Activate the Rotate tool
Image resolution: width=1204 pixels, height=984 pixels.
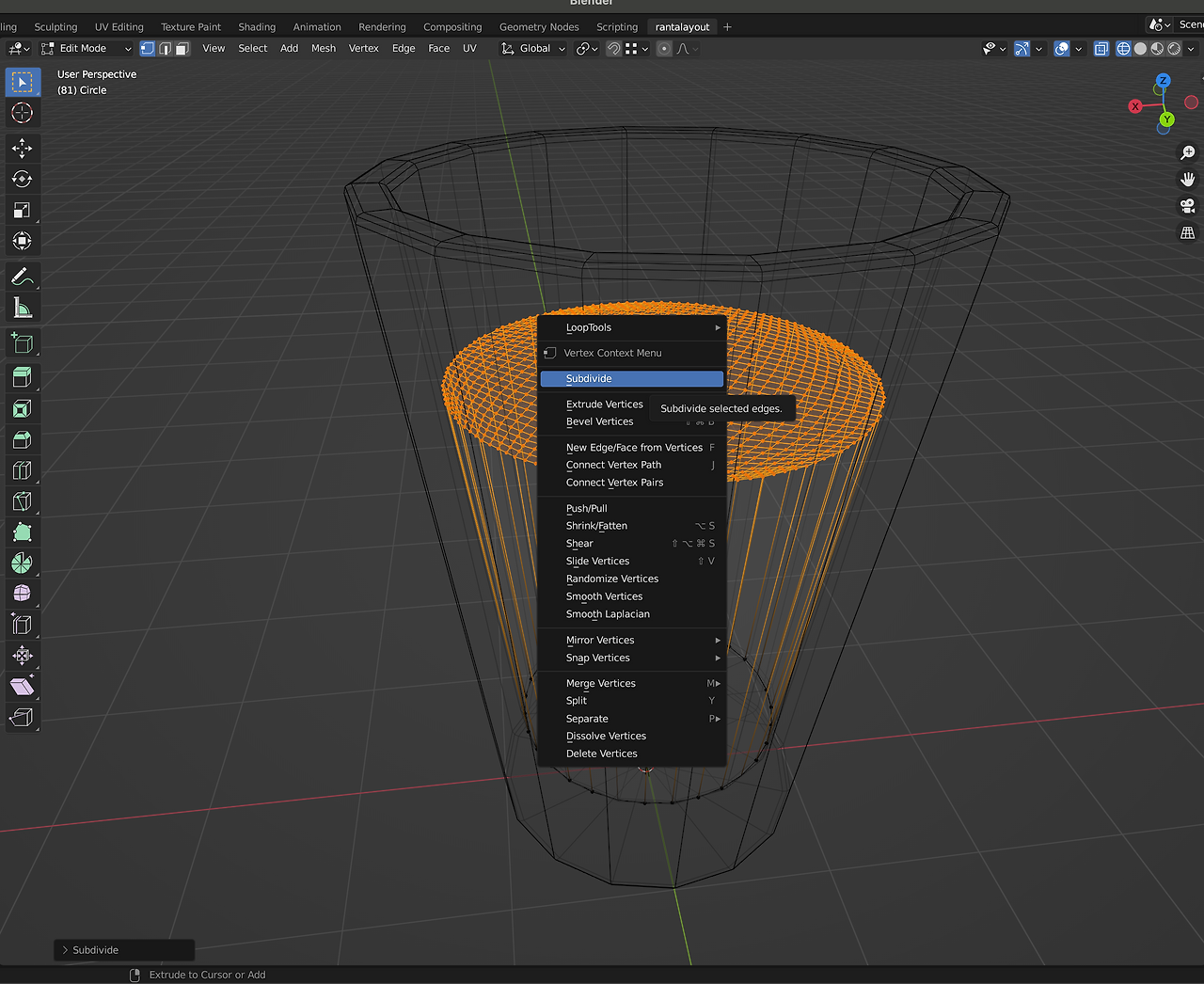pyautogui.click(x=22, y=179)
